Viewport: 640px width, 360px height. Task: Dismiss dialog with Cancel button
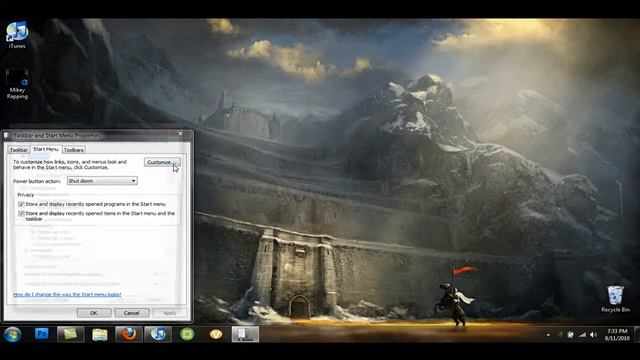132,313
